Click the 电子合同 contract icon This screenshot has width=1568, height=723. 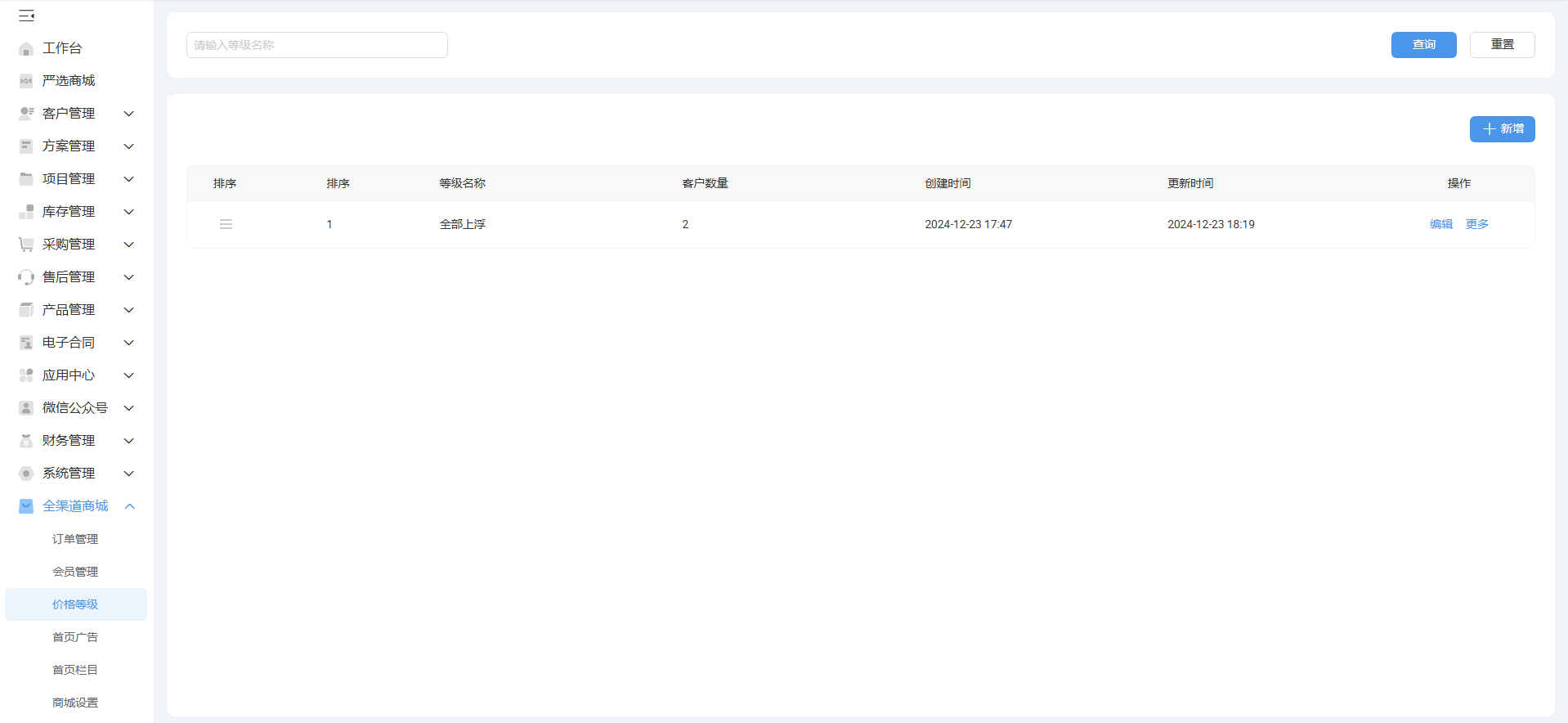tap(26, 343)
